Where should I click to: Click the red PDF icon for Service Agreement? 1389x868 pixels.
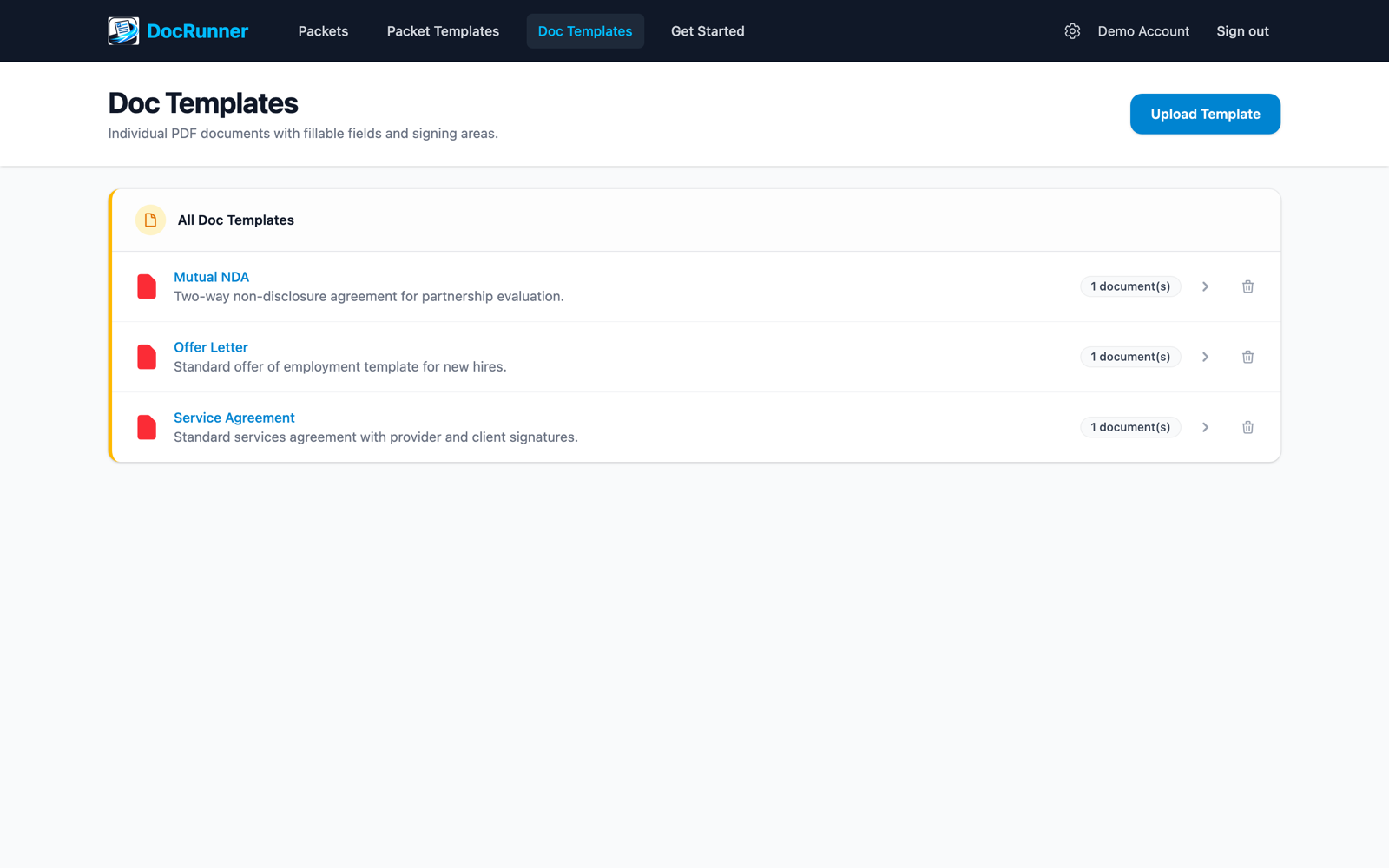[147, 427]
